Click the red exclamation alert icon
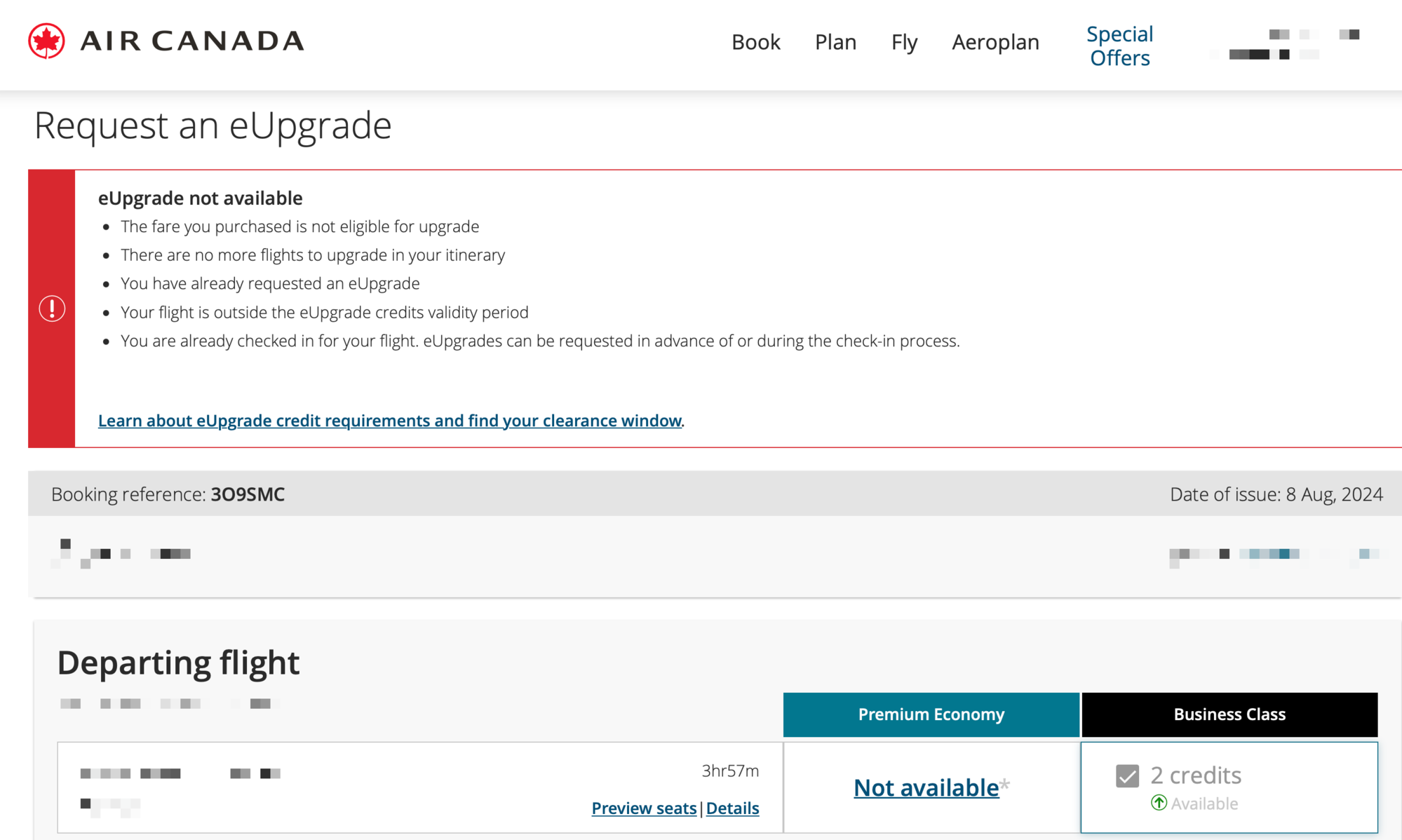 pos(53,307)
